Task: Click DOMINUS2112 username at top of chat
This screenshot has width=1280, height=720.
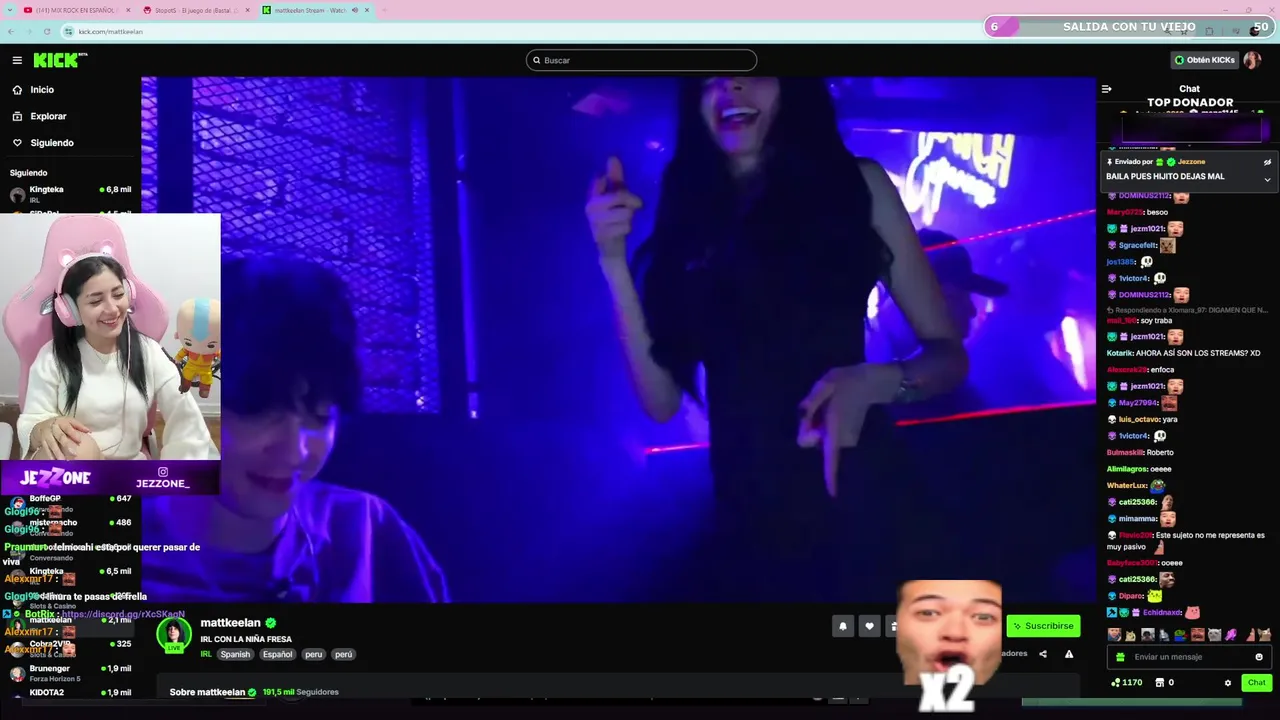Action: click(x=1144, y=196)
